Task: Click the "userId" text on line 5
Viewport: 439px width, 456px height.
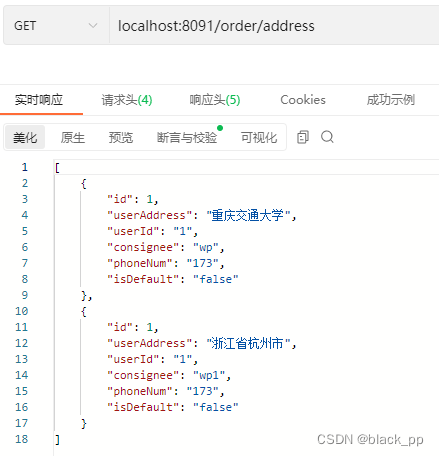Action: click(134, 231)
